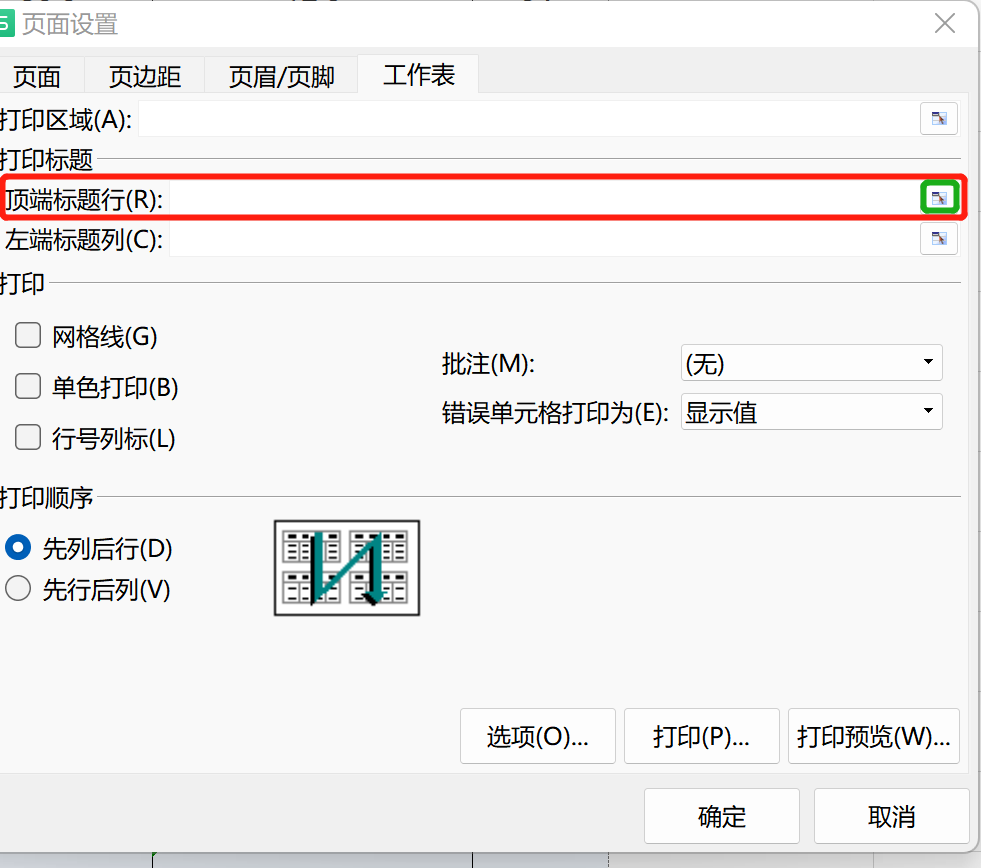The height and width of the screenshot is (868, 981).
Task: Open the 批注(M) dropdown
Action: 811,362
